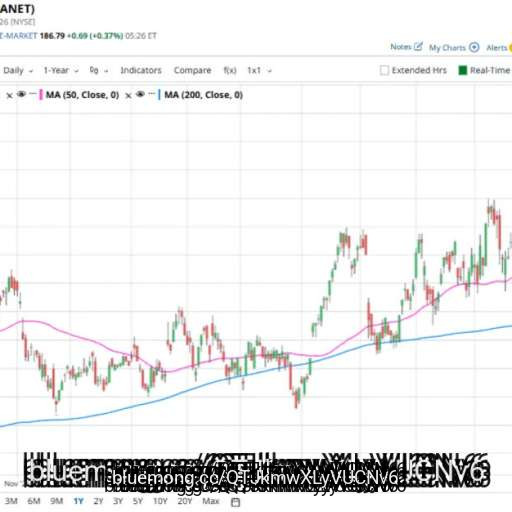512x512 pixels.
Task: Click the +0.69 (+0.37%) change value
Action: pos(95,36)
